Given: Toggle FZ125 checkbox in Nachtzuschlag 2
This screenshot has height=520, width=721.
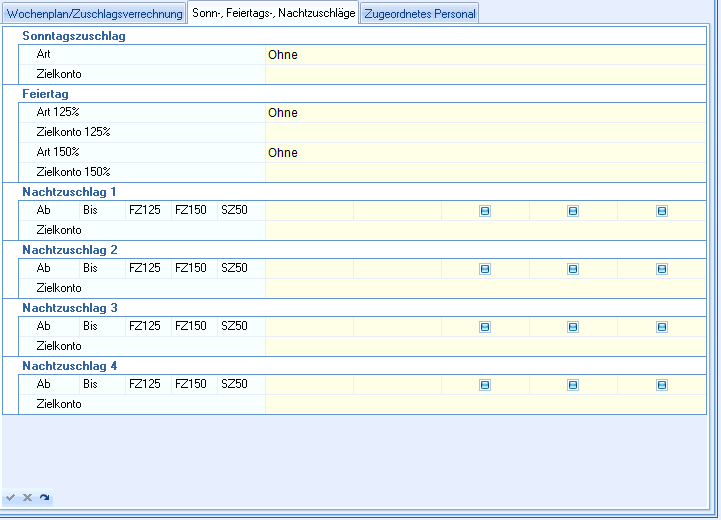Looking at the screenshot, I should (485, 269).
